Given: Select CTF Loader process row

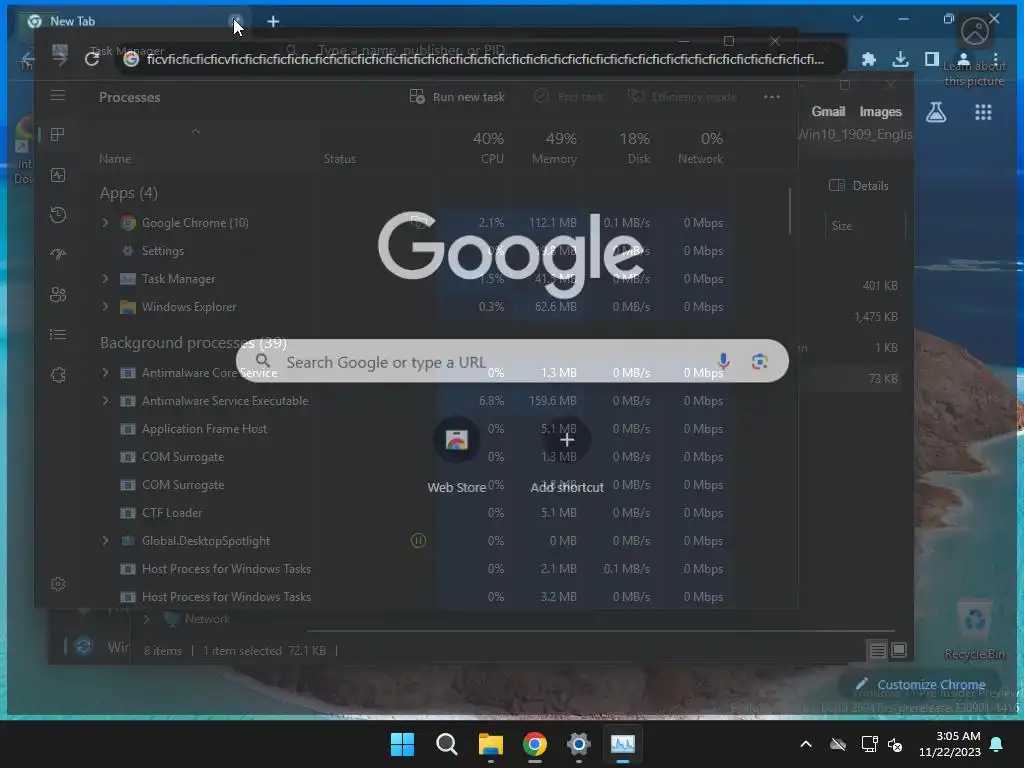Looking at the screenshot, I should pos(415,513).
